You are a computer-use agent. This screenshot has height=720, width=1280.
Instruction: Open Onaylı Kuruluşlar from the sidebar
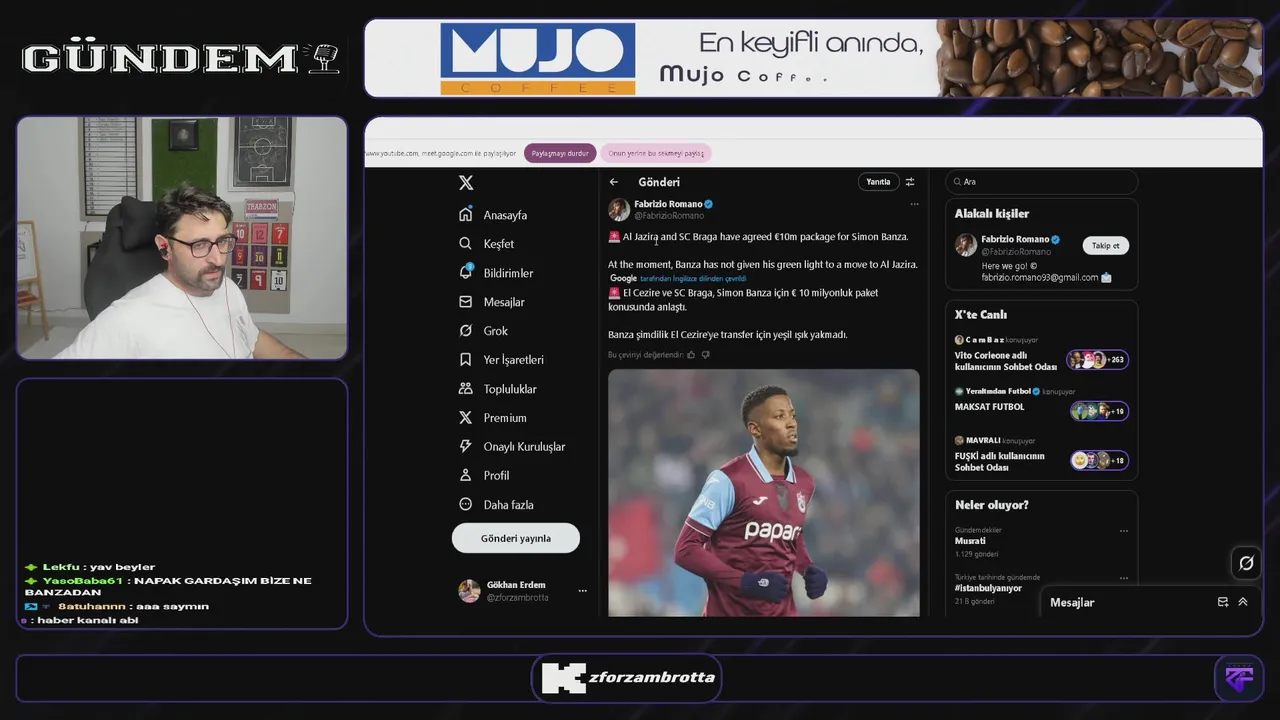point(512,447)
